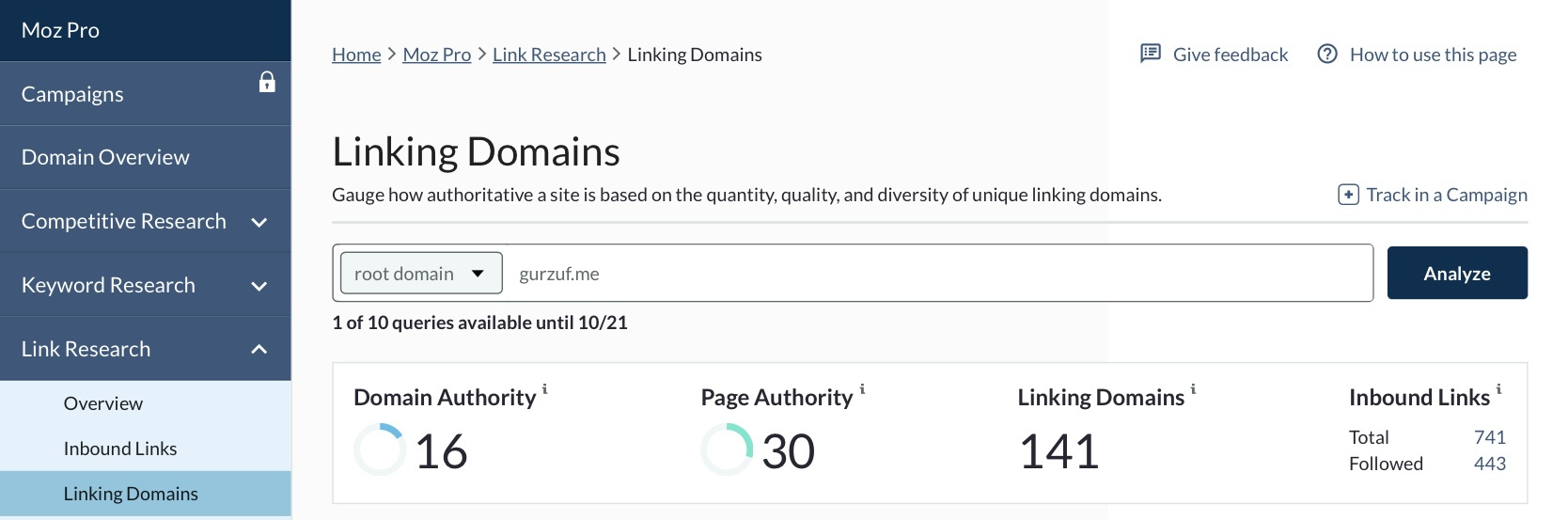The height and width of the screenshot is (520, 1568).
Task: Click the Page Authority circular gauge
Action: 727,449
